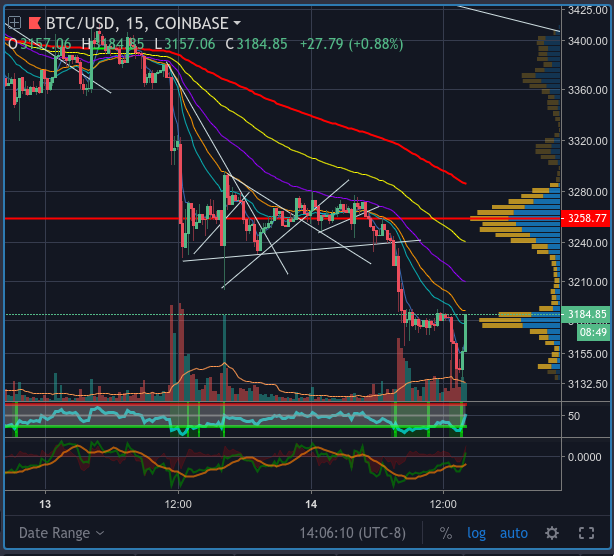The width and height of the screenshot is (614, 556).
Task: Click the 14:06:10 (UTC-8) timezone clock
Action: pos(352,533)
